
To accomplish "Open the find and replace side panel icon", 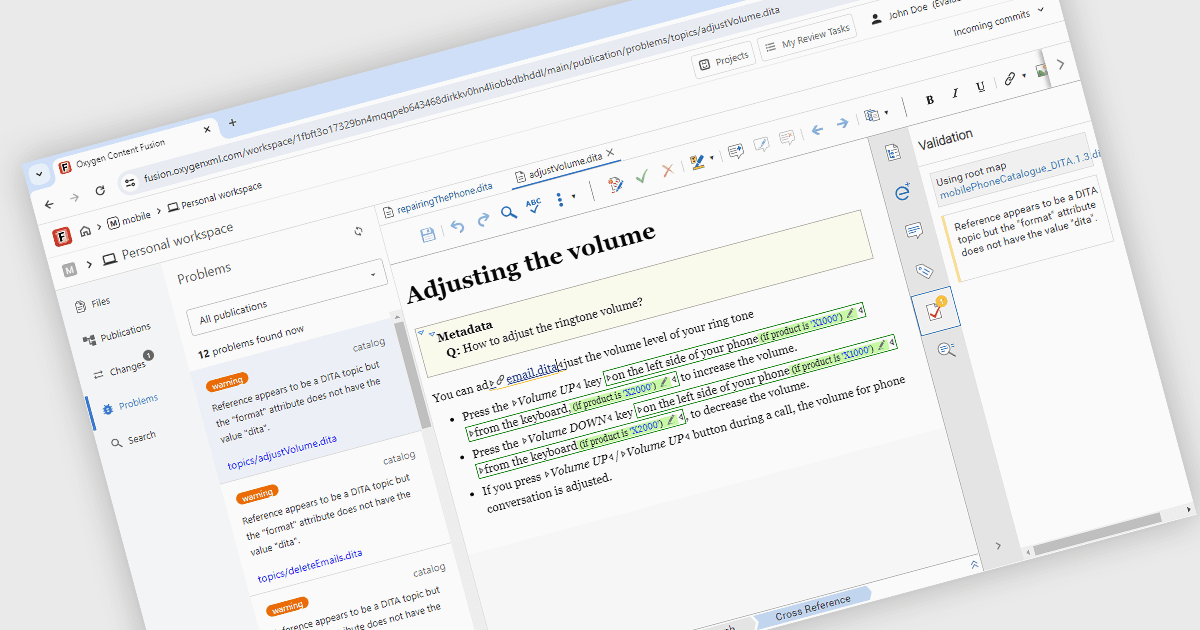I will click(946, 349).
